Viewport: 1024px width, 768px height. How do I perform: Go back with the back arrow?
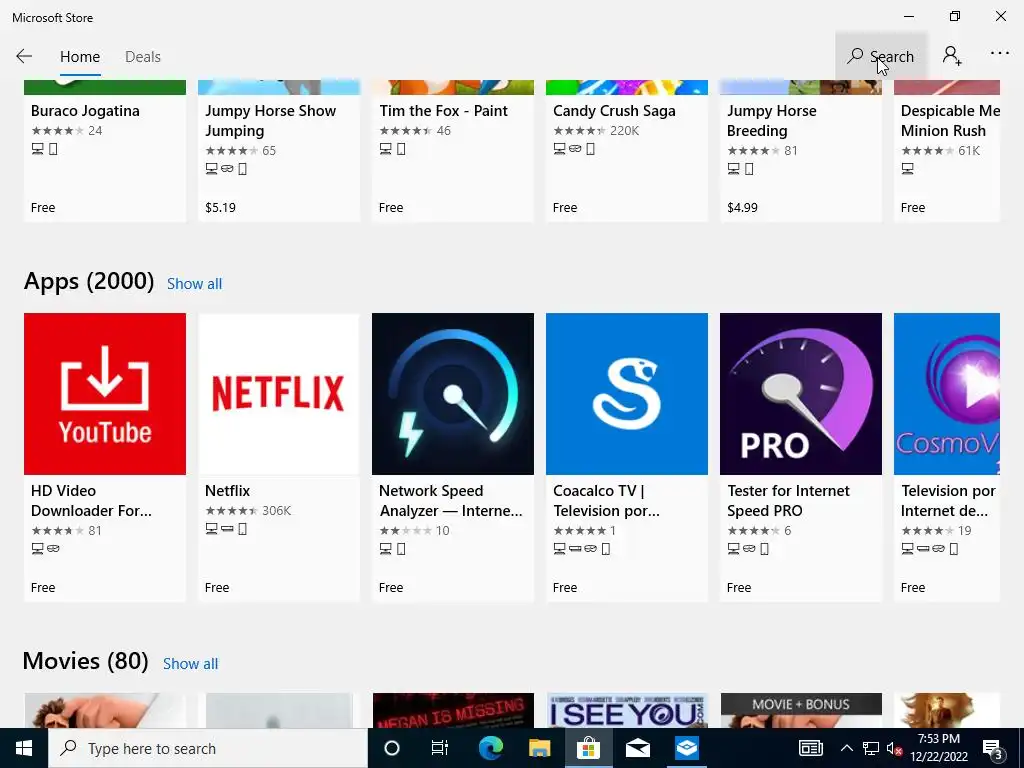tap(24, 57)
